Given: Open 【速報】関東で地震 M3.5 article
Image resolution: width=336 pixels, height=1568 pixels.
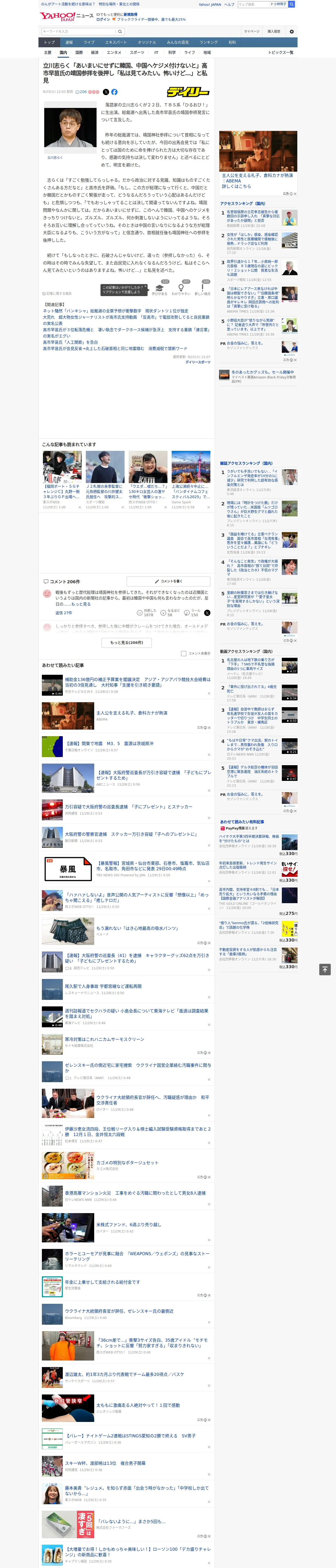Looking at the screenshot, I should 109,744.
